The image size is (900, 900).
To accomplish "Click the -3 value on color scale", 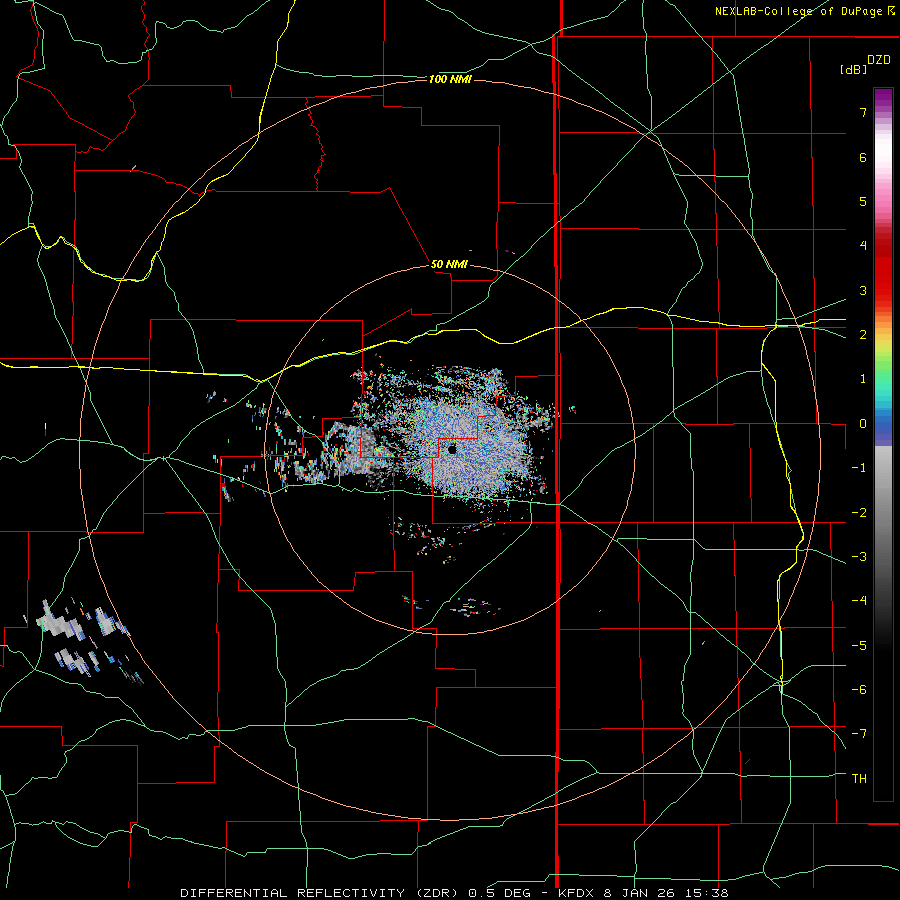I will tap(859, 557).
